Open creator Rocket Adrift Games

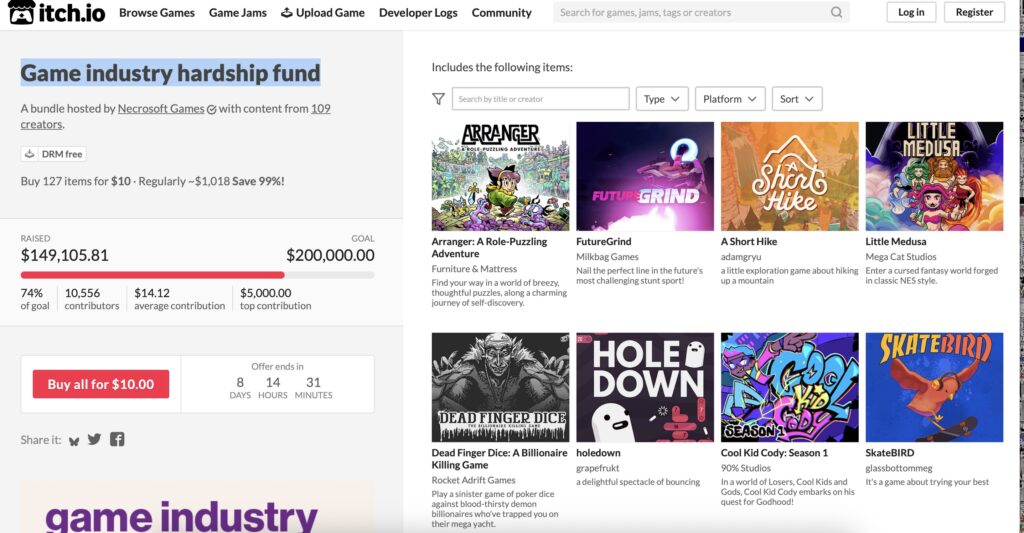click(x=473, y=480)
